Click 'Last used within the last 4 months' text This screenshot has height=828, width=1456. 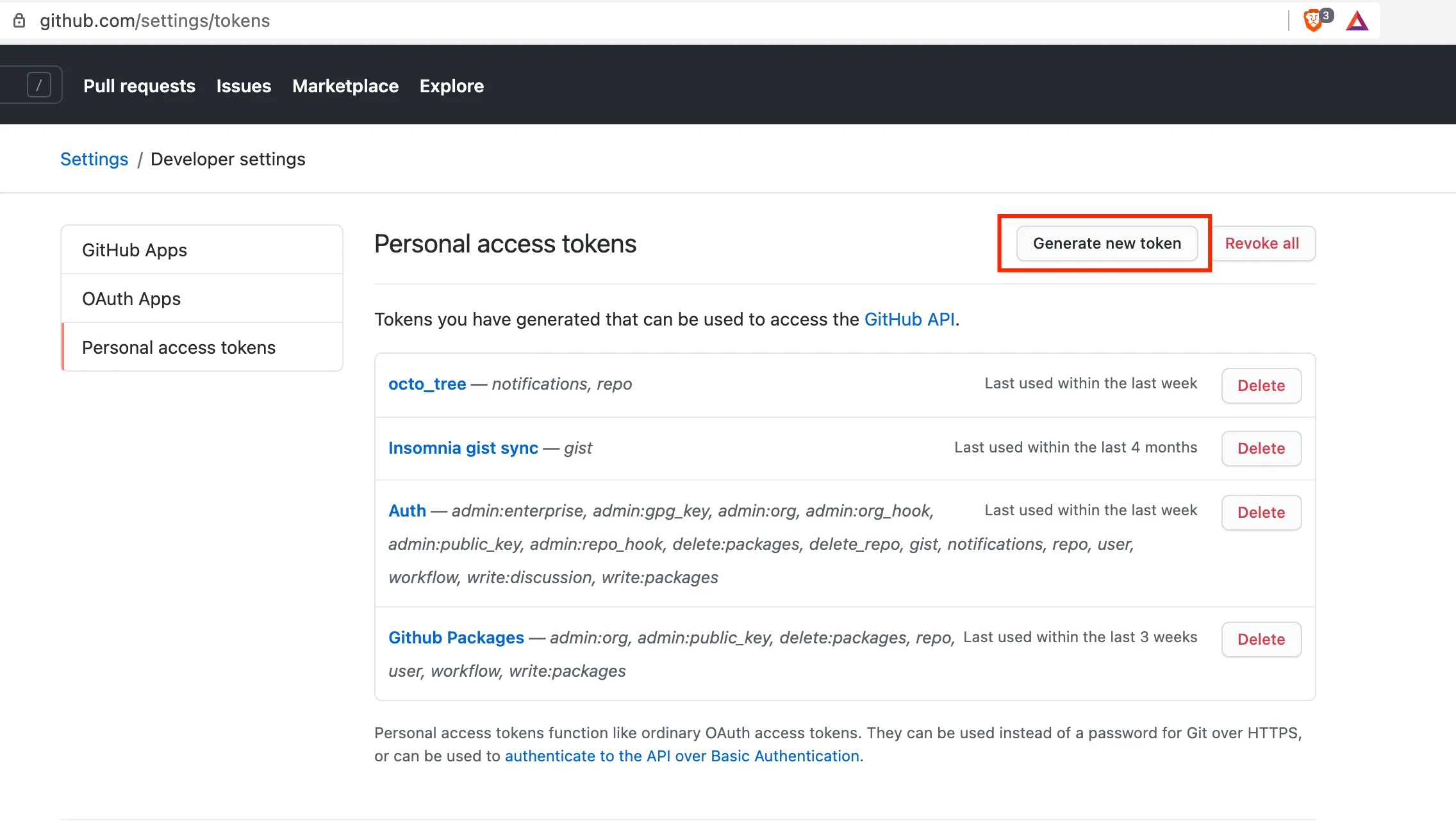(x=1075, y=447)
